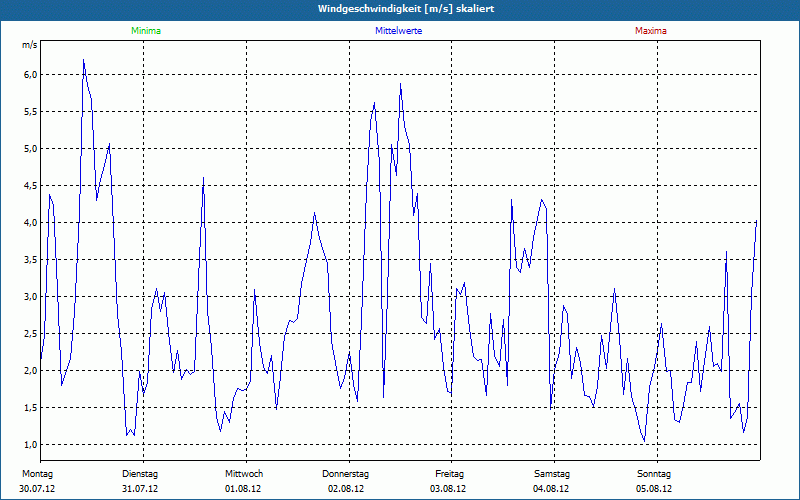The image size is (800, 500).
Task: Click the Freitag day label
Action: (x=449, y=474)
